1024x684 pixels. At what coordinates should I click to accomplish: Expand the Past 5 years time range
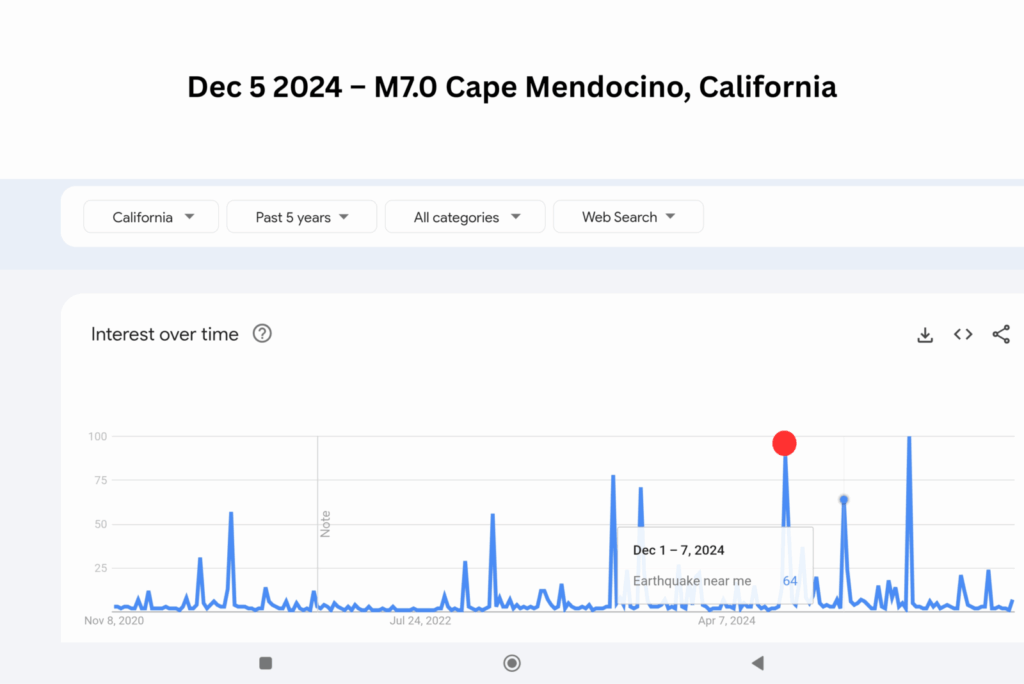pyautogui.click(x=301, y=217)
